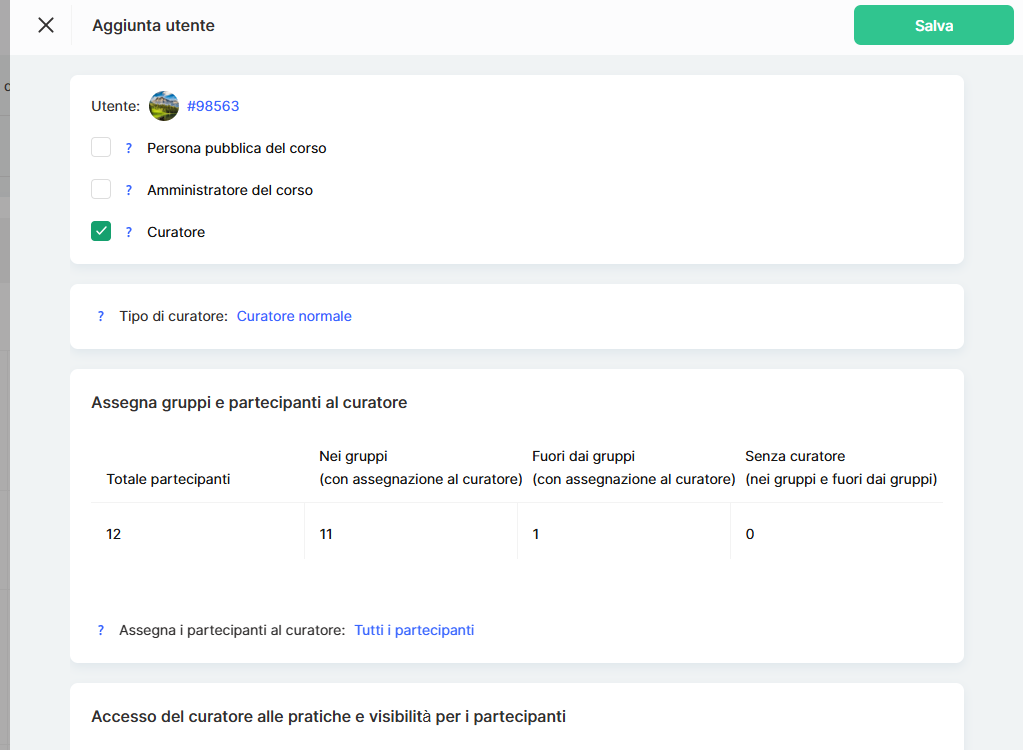The image size is (1023, 750).
Task: Click the Totale partecipanti value 12
Action: click(x=114, y=534)
